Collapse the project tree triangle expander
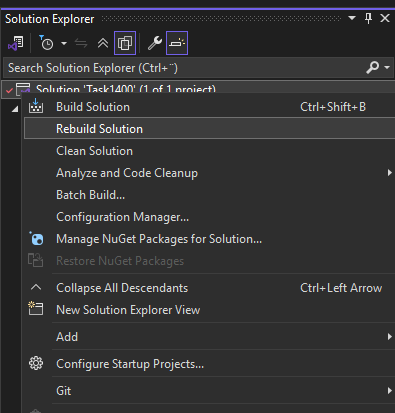The width and height of the screenshot is (395, 413). pyautogui.click(x=15, y=109)
